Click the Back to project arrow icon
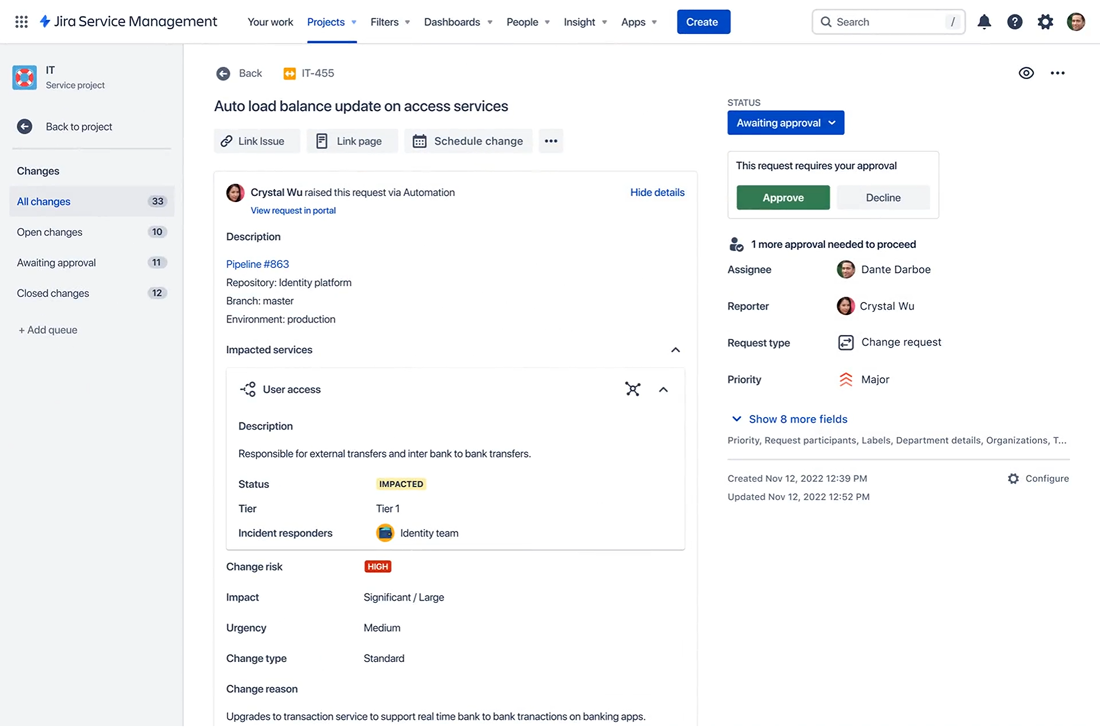This screenshot has width=1100, height=727. (x=25, y=126)
